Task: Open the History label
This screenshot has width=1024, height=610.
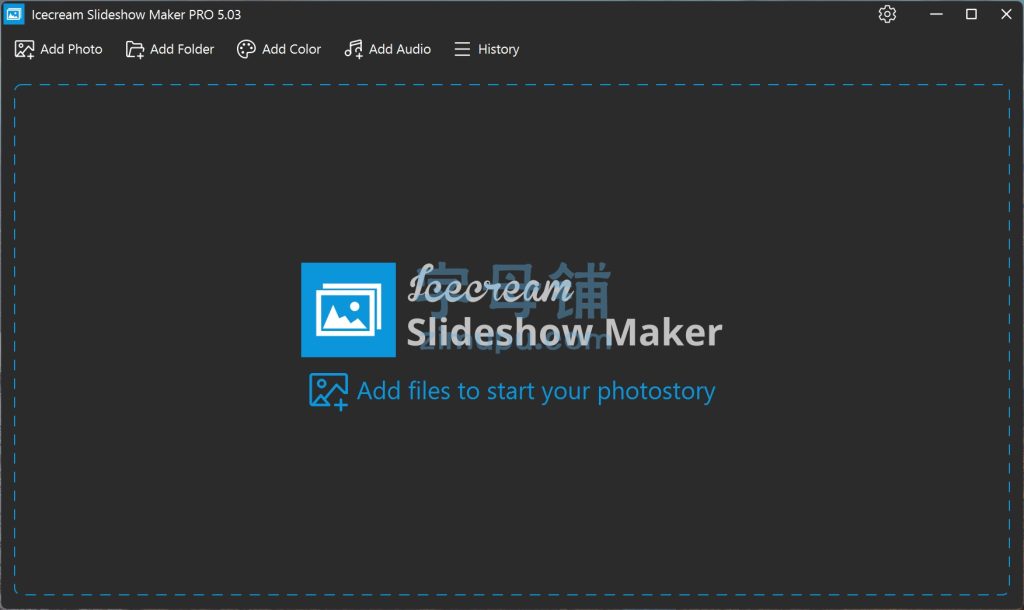Action: coord(498,50)
